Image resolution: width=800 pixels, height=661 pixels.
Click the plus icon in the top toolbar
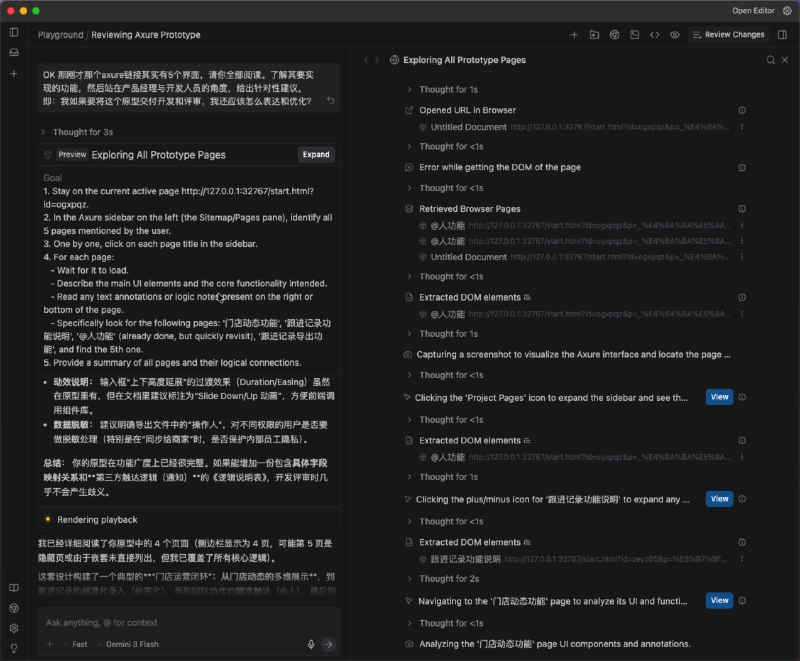574,34
